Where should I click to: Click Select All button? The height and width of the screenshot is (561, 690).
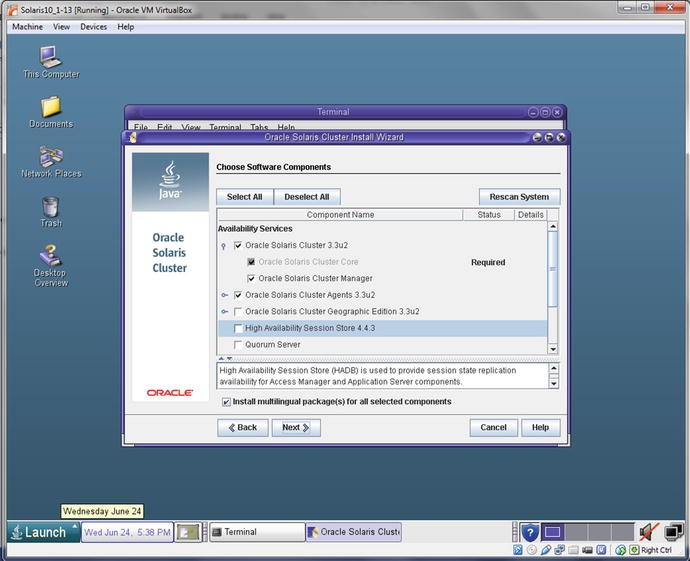[245, 197]
